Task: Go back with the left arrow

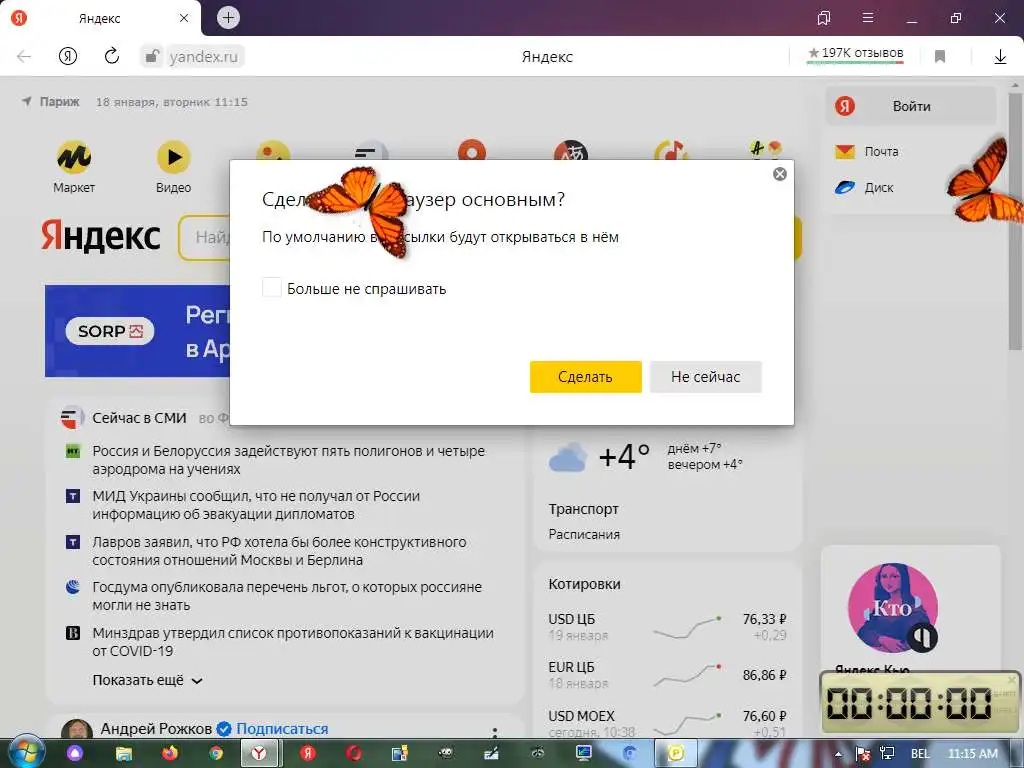Action: [x=24, y=56]
